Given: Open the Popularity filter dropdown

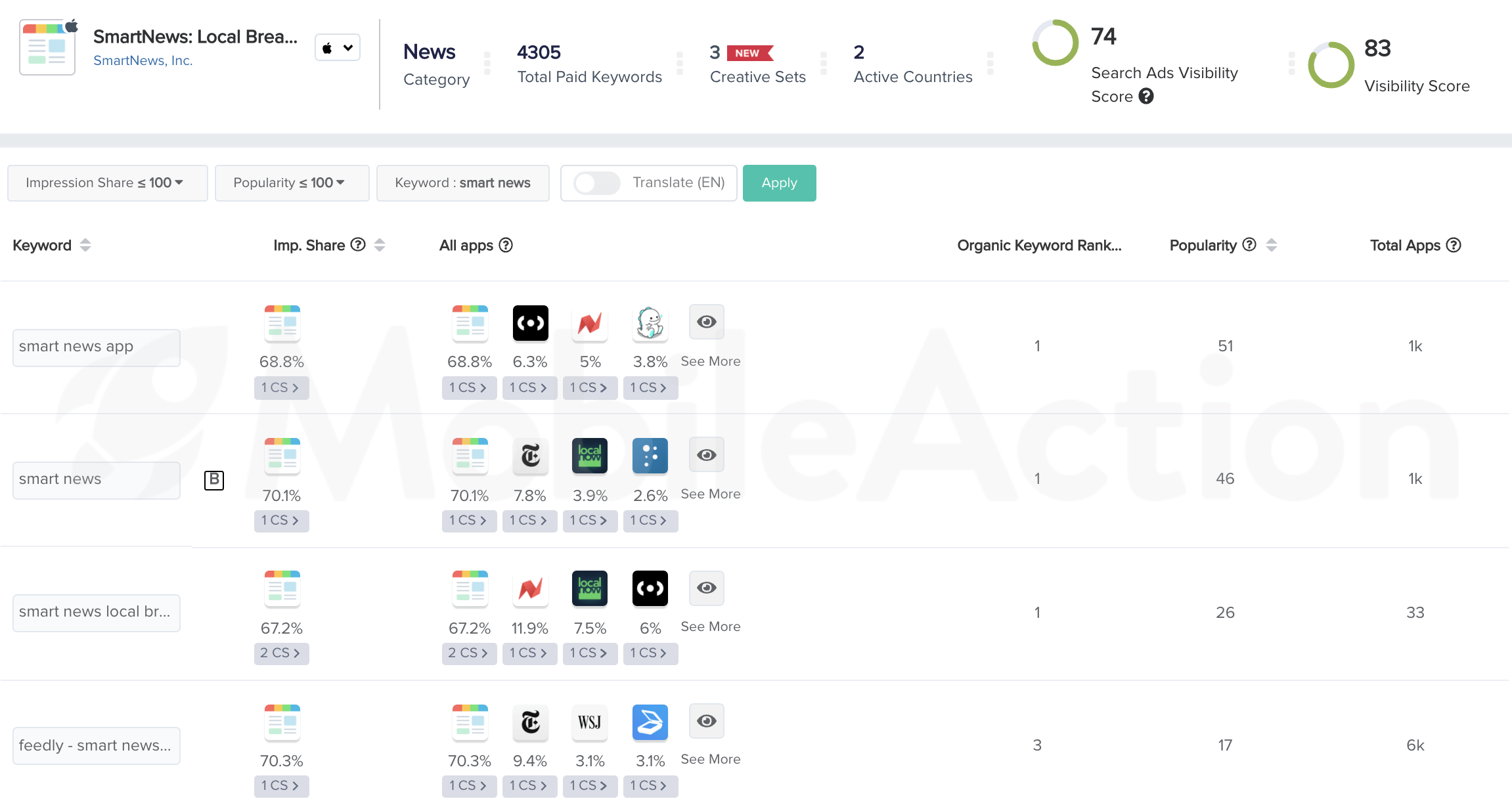Looking at the screenshot, I should [292, 183].
